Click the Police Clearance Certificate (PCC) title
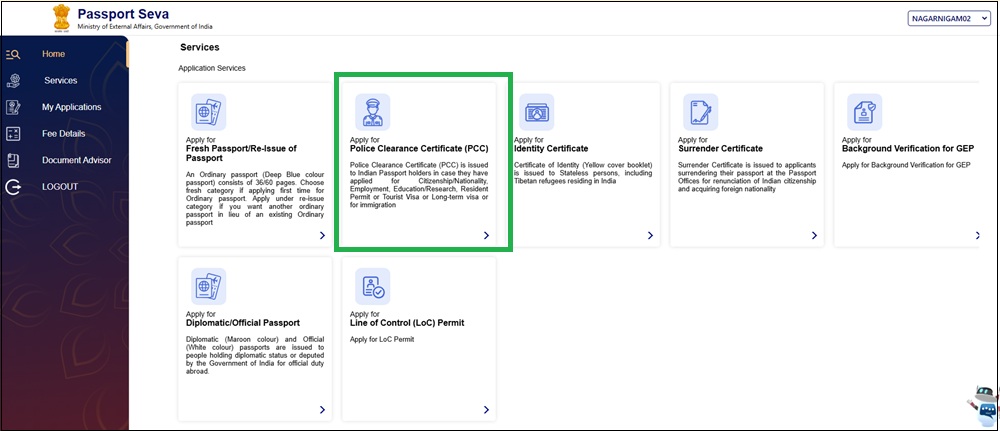The height and width of the screenshot is (431, 1000). [419, 149]
